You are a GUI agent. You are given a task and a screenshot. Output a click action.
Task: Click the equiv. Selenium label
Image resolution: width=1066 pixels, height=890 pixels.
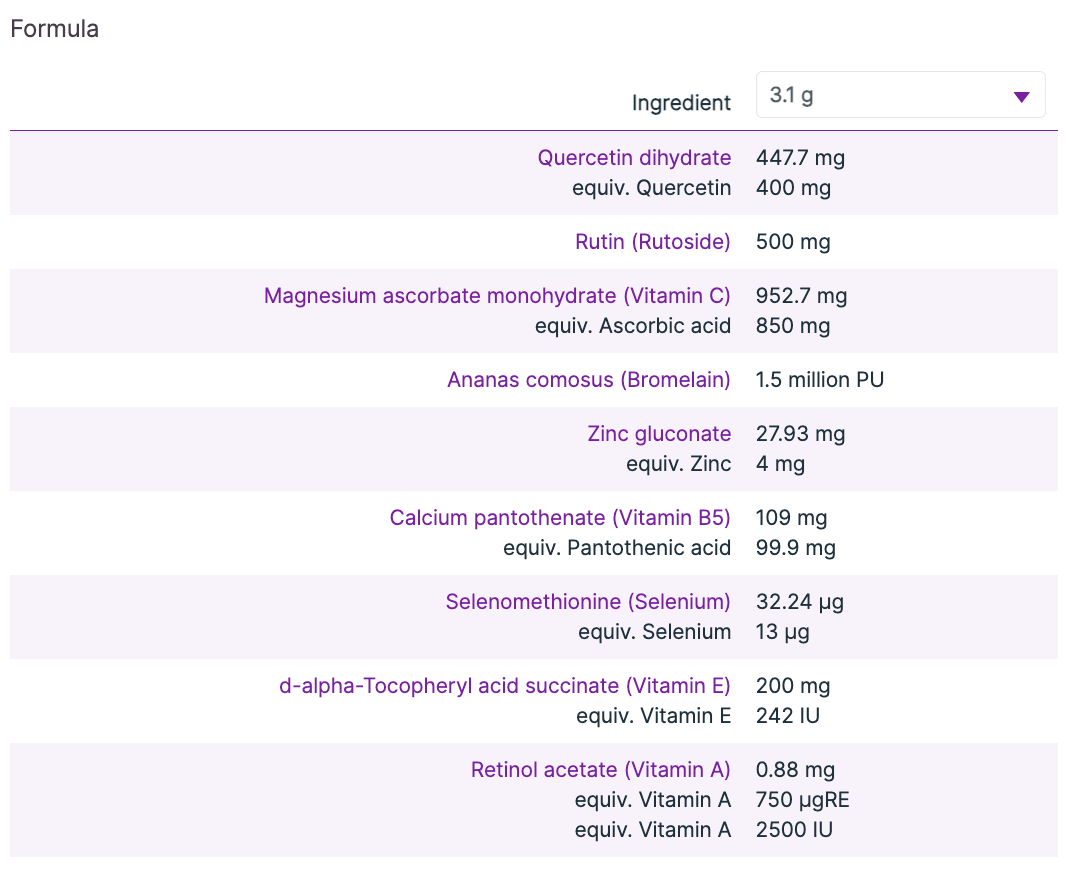point(654,632)
